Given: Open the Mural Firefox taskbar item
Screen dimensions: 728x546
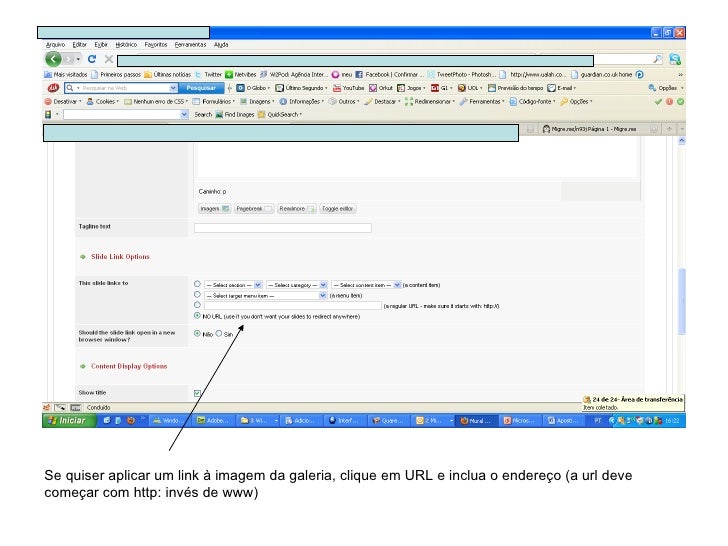Looking at the screenshot, I should (x=475, y=421).
